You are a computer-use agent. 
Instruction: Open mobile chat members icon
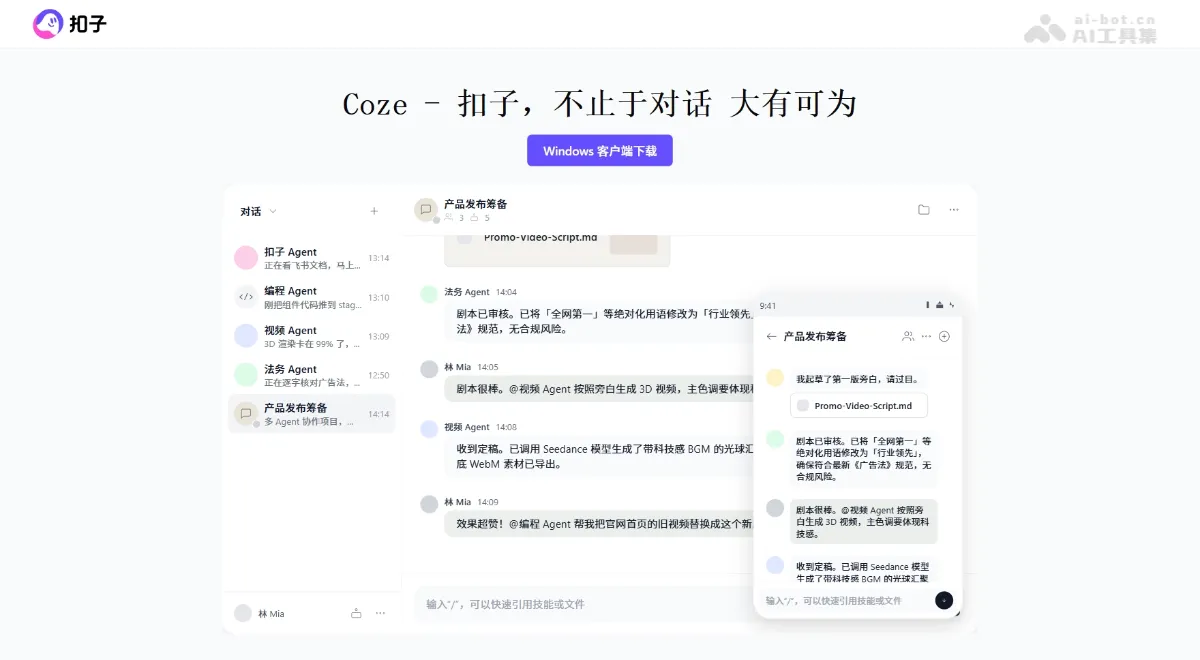click(x=908, y=336)
